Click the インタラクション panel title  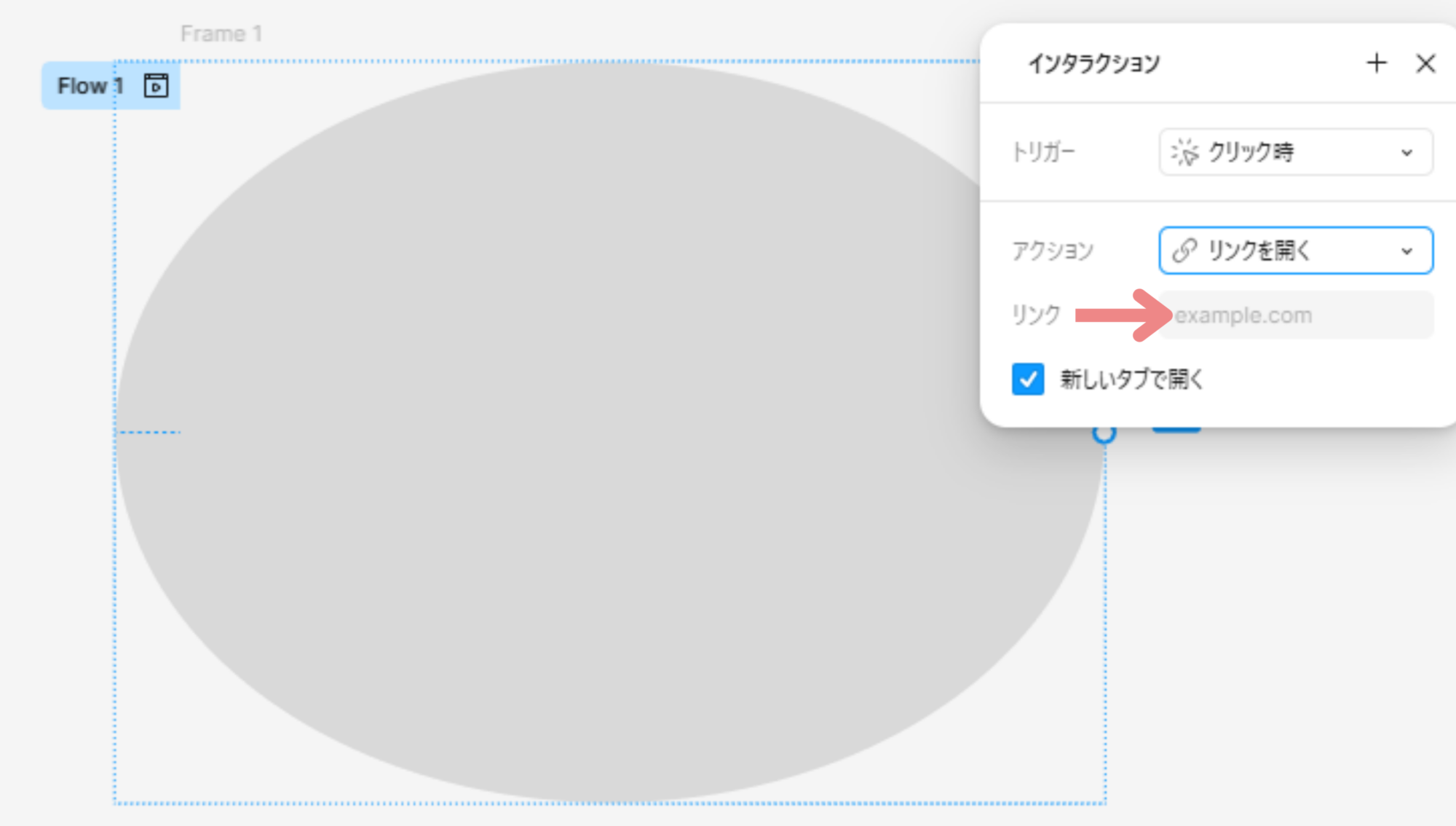(x=1093, y=63)
